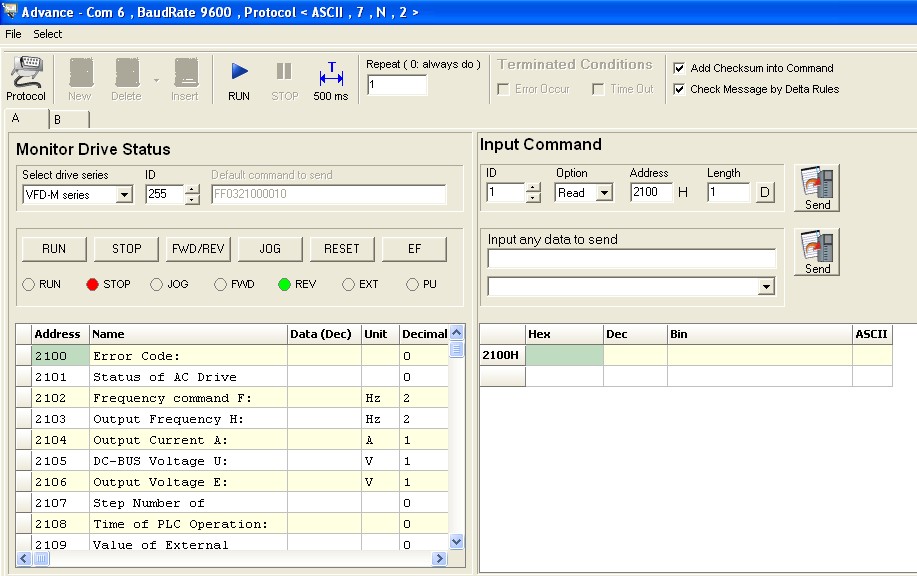
Task: Adjust the Monitor Drive ID 255 spinner
Action: coord(192,194)
